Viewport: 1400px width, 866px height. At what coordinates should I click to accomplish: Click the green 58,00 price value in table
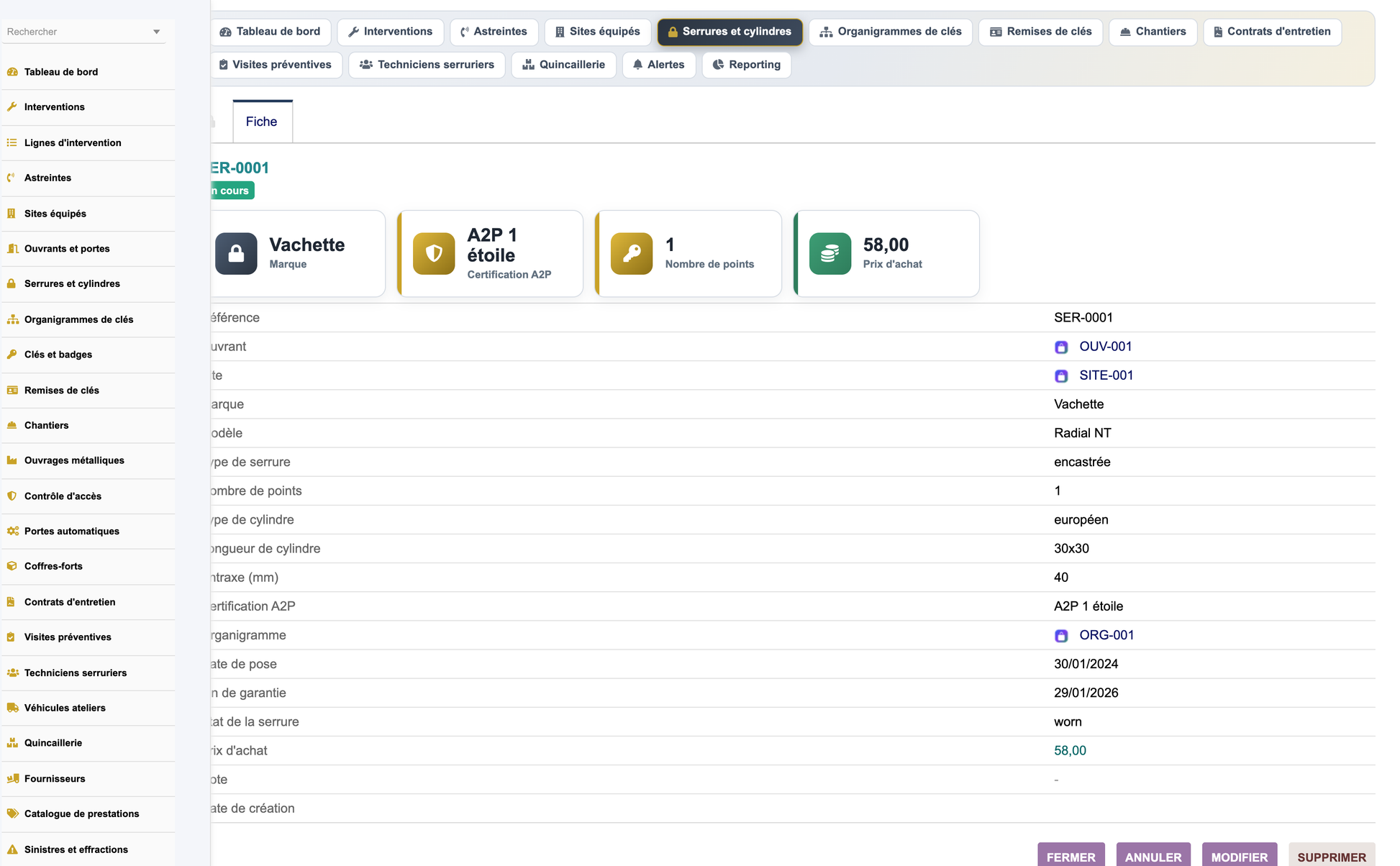pyautogui.click(x=1070, y=750)
